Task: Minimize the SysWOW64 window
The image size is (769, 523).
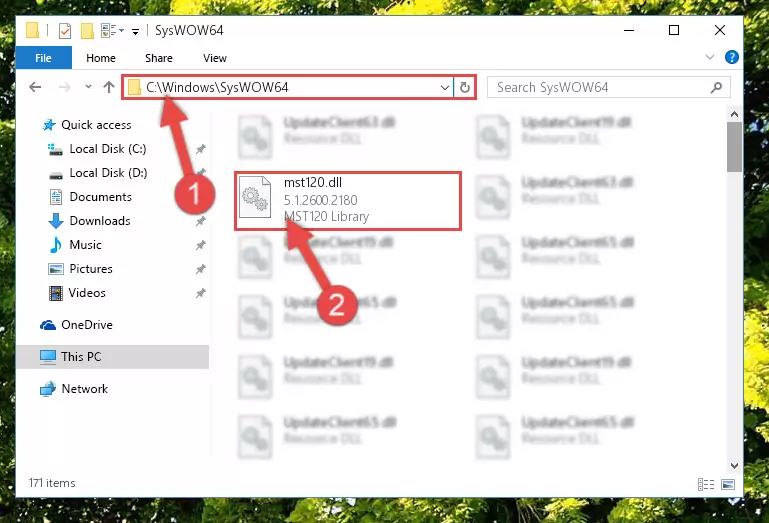Action: pos(629,30)
